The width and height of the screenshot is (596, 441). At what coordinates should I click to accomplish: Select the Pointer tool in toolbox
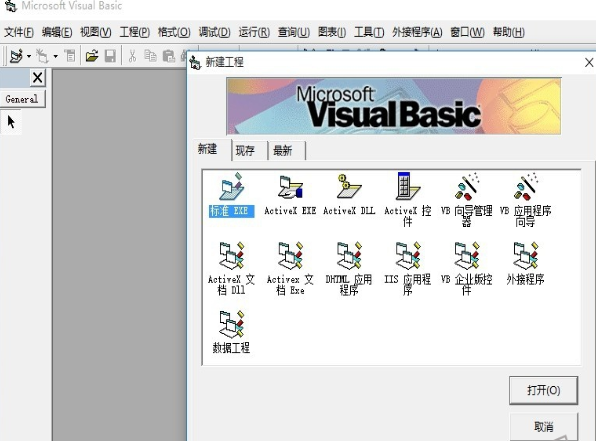coord(11,122)
